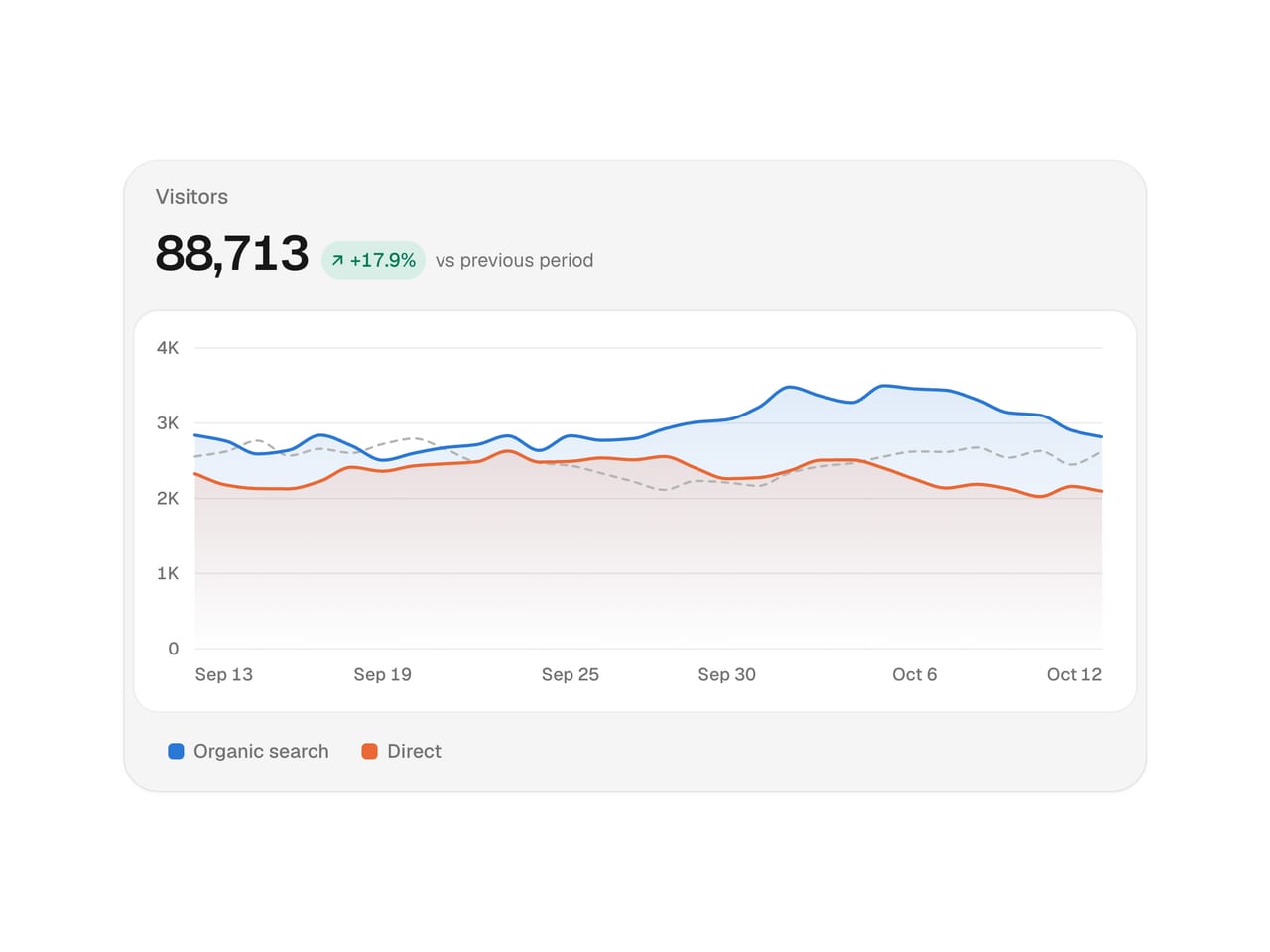Toggle the Organic search legend label
Image resolution: width=1270 pixels, height=952 pixels.
(x=261, y=751)
